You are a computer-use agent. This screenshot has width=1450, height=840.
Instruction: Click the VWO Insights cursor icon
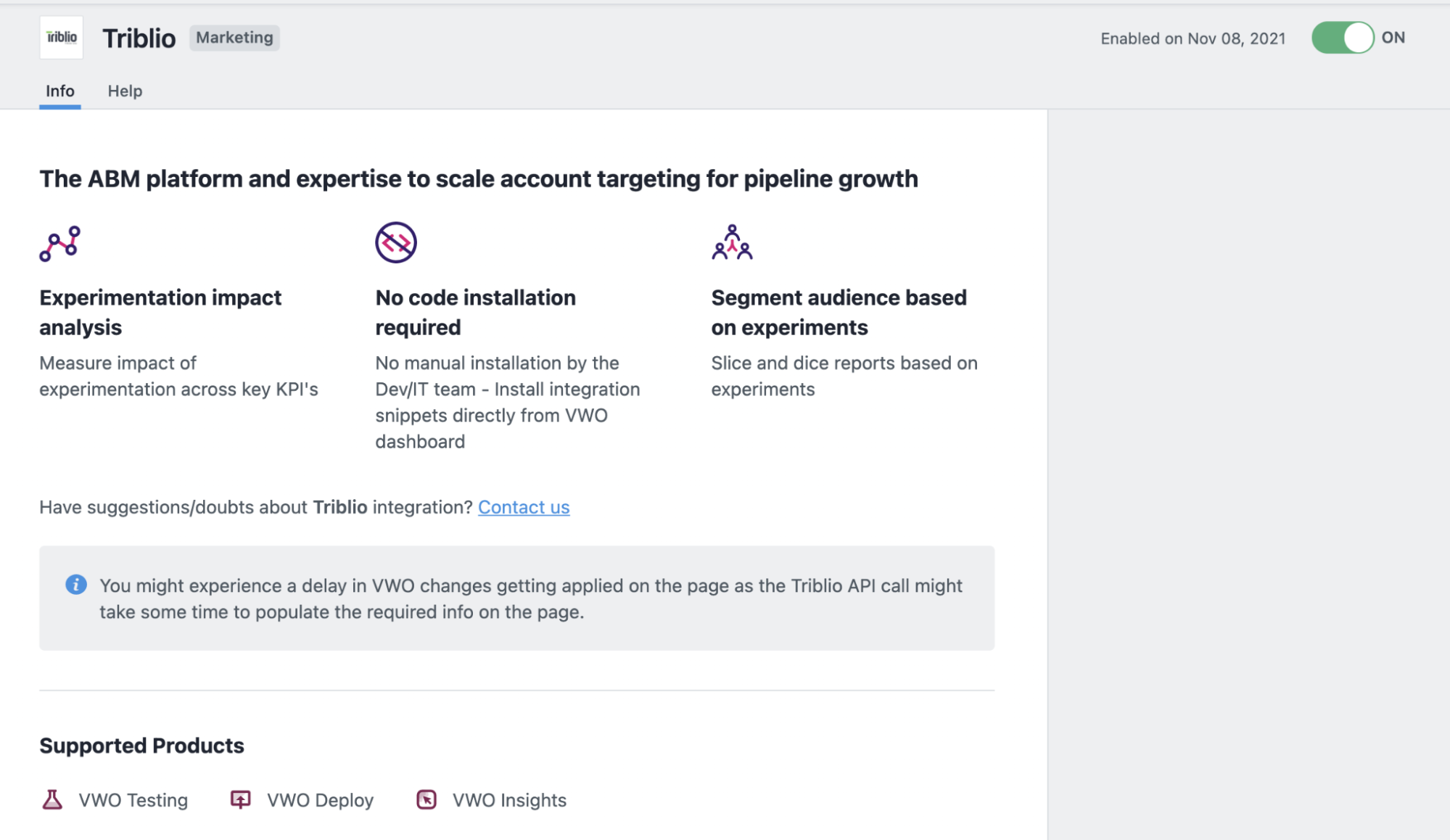pos(427,799)
